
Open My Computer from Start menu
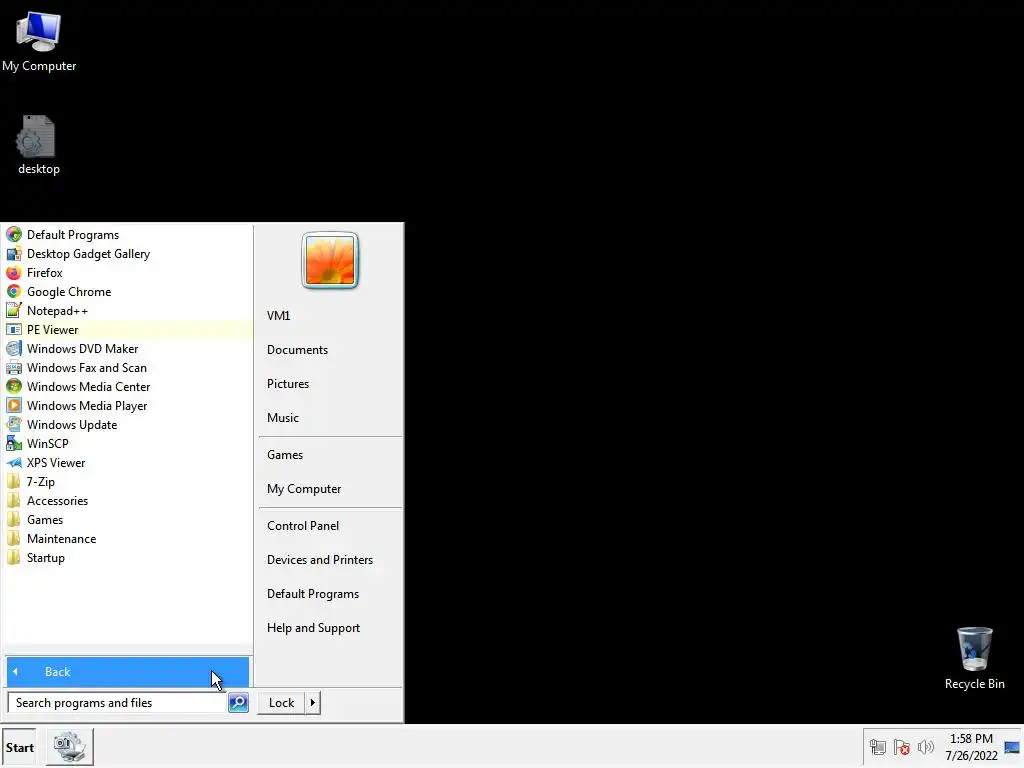point(304,488)
